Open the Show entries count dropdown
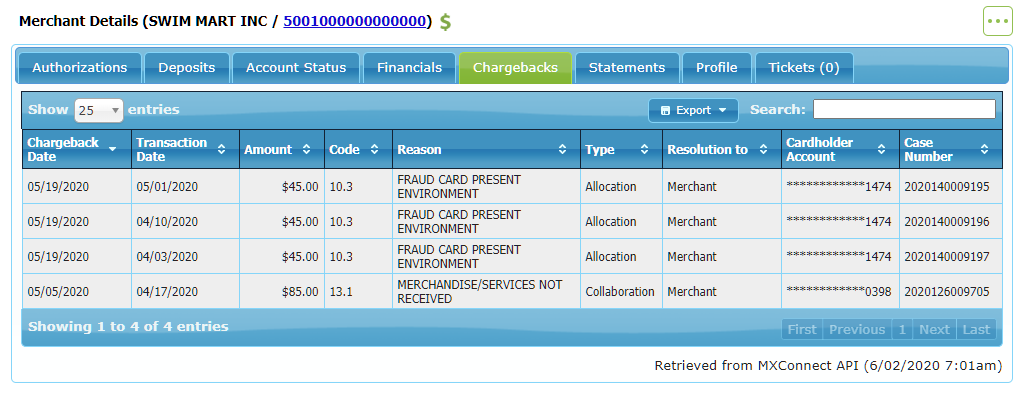The width and height of the screenshot is (1022, 395). click(x=98, y=111)
